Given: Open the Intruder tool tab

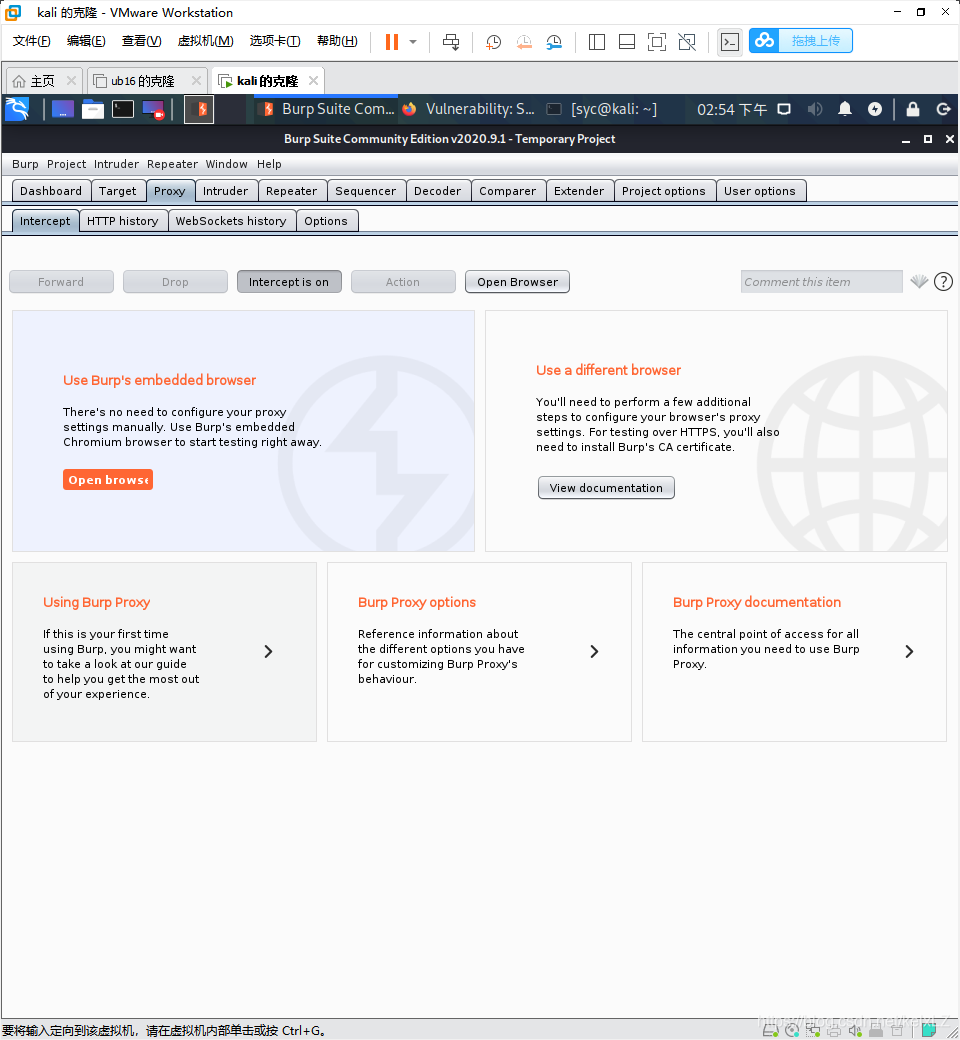Looking at the screenshot, I should [x=226, y=191].
